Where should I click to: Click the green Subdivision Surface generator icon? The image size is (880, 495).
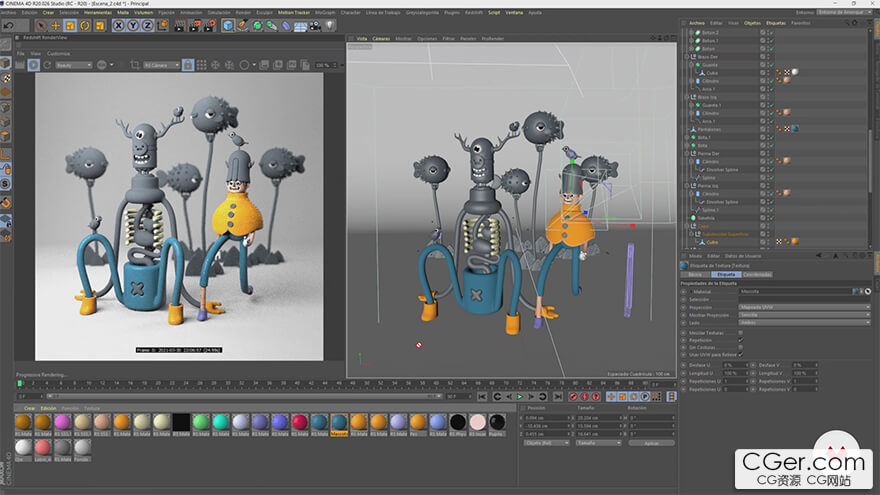[x=257, y=26]
